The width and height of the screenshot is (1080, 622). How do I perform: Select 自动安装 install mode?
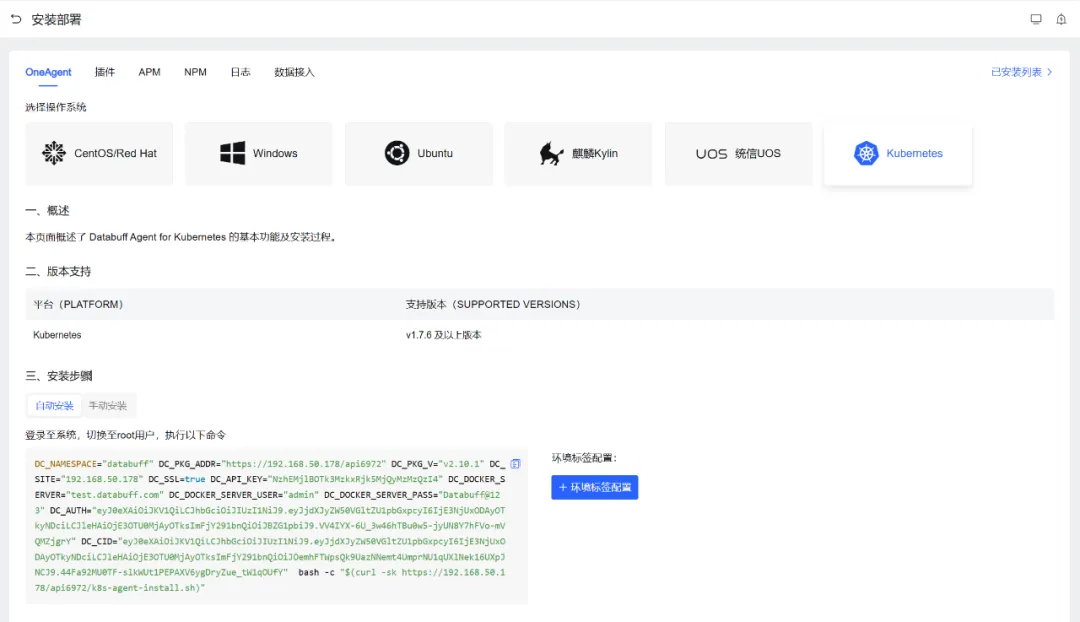click(54, 406)
